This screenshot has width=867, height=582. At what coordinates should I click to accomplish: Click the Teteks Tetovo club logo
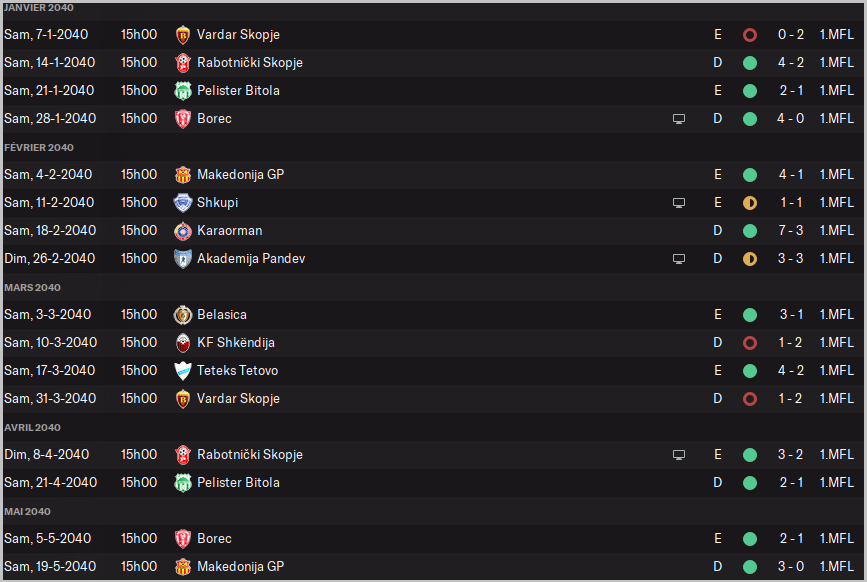point(182,370)
